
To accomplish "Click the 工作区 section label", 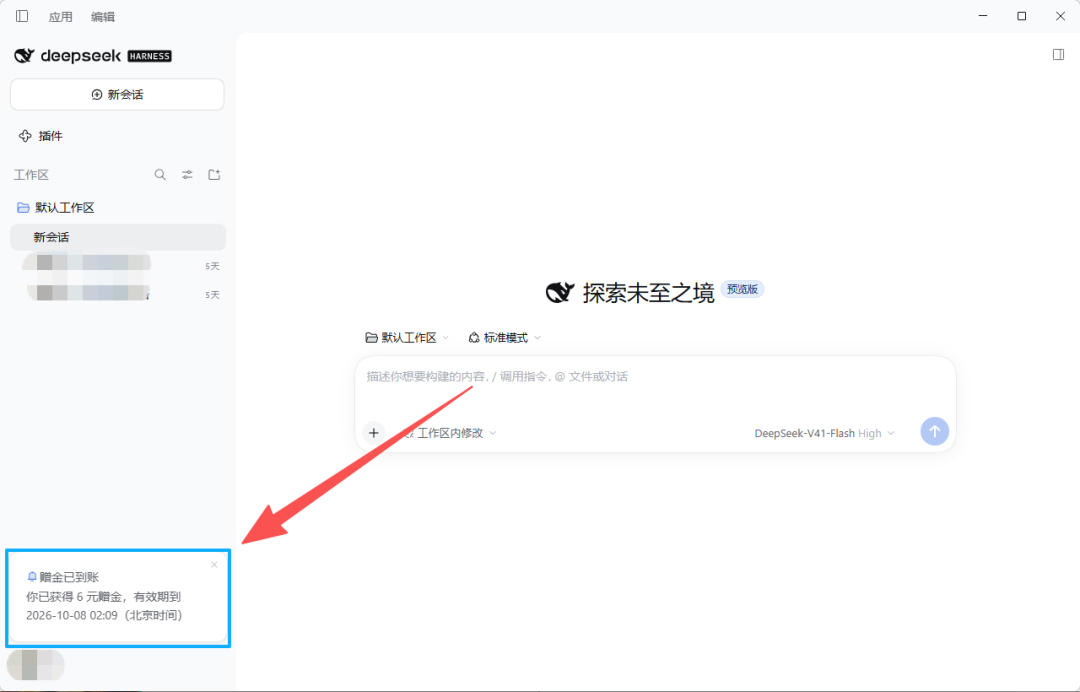I will (31, 175).
